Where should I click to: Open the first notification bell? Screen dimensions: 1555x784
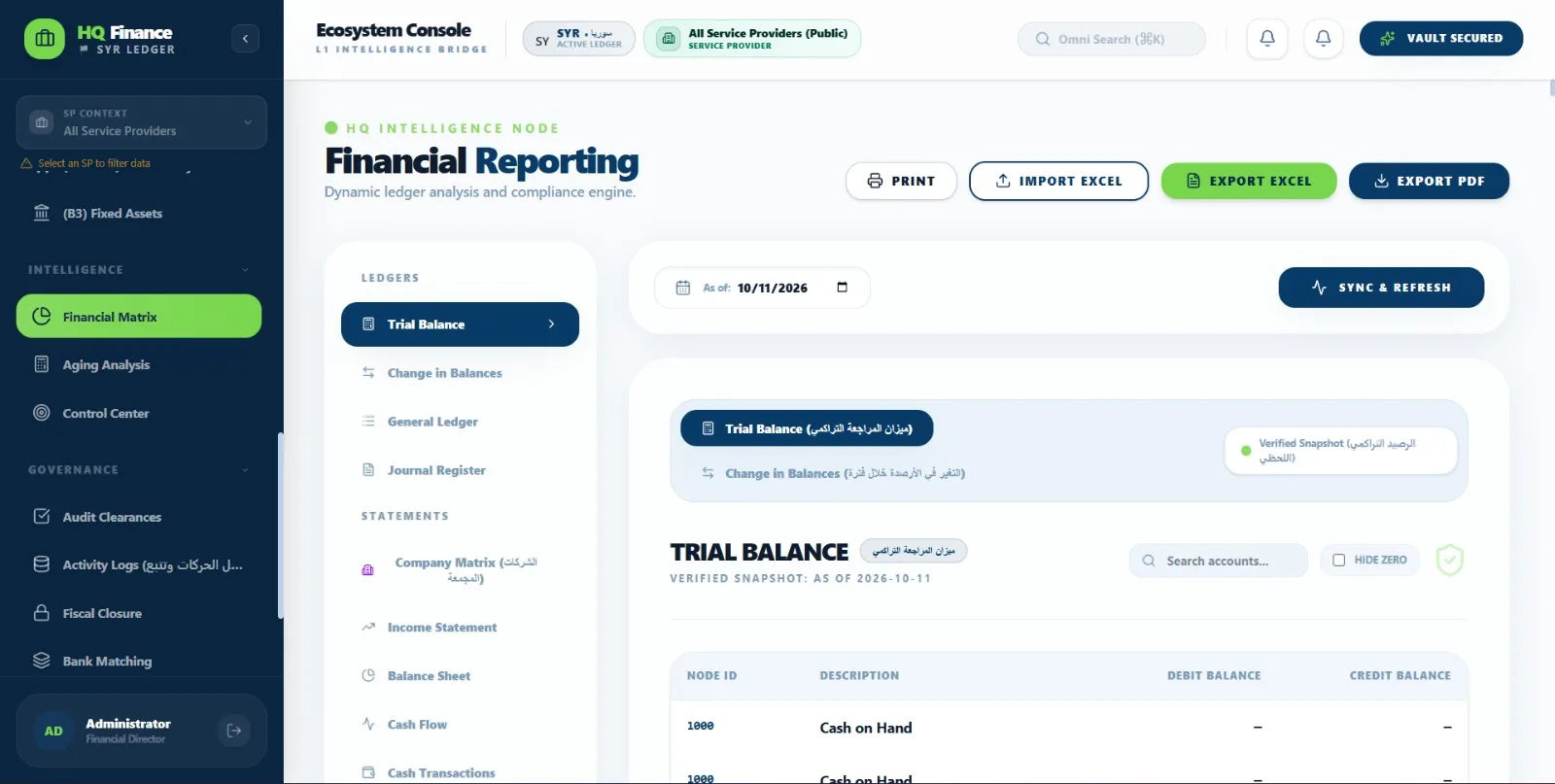coord(1267,38)
